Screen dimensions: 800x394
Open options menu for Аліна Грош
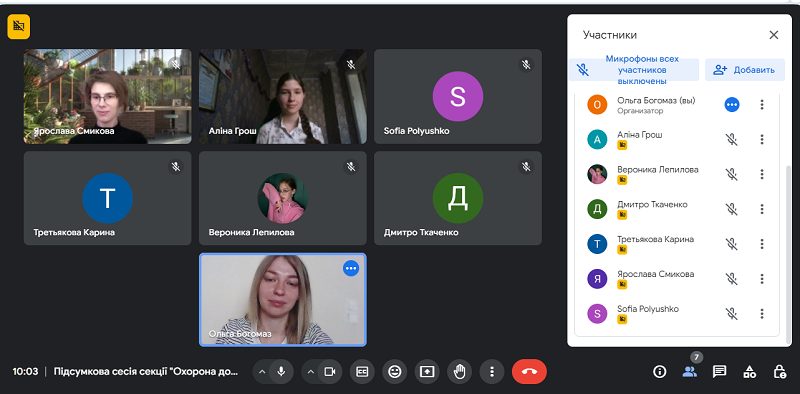pos(762,139)
